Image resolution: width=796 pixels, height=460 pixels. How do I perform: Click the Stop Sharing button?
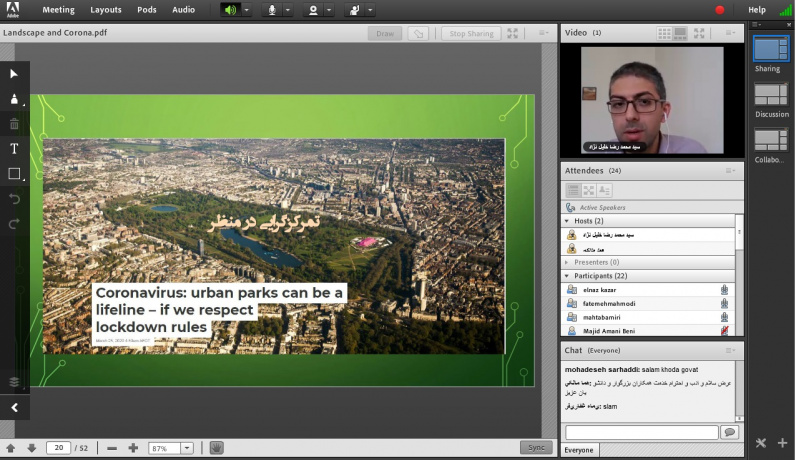point(470,33)
